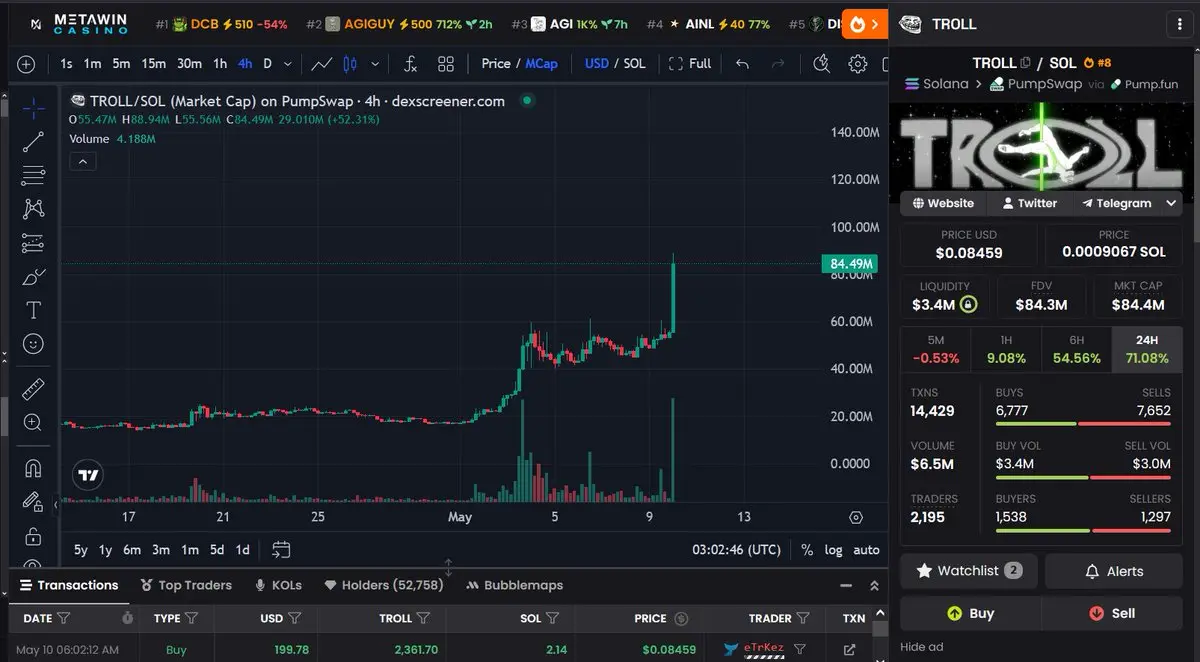Add a symbol to compare
This screenshot has width=1200, height=662.
coord(26,64)
